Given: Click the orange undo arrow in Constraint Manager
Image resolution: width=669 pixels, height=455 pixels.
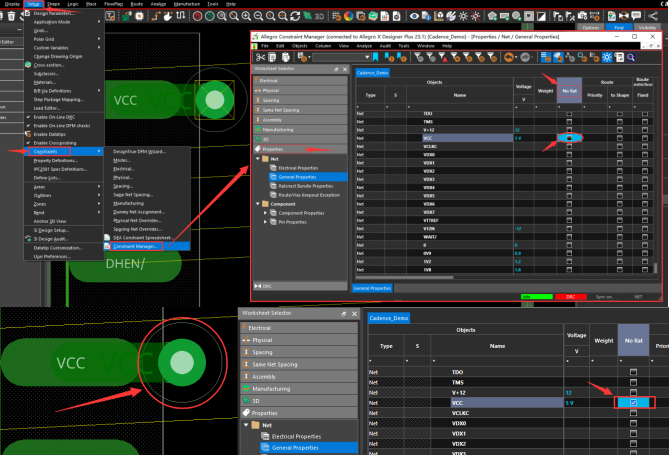Looking at the screenshot, I should point(508,57).
